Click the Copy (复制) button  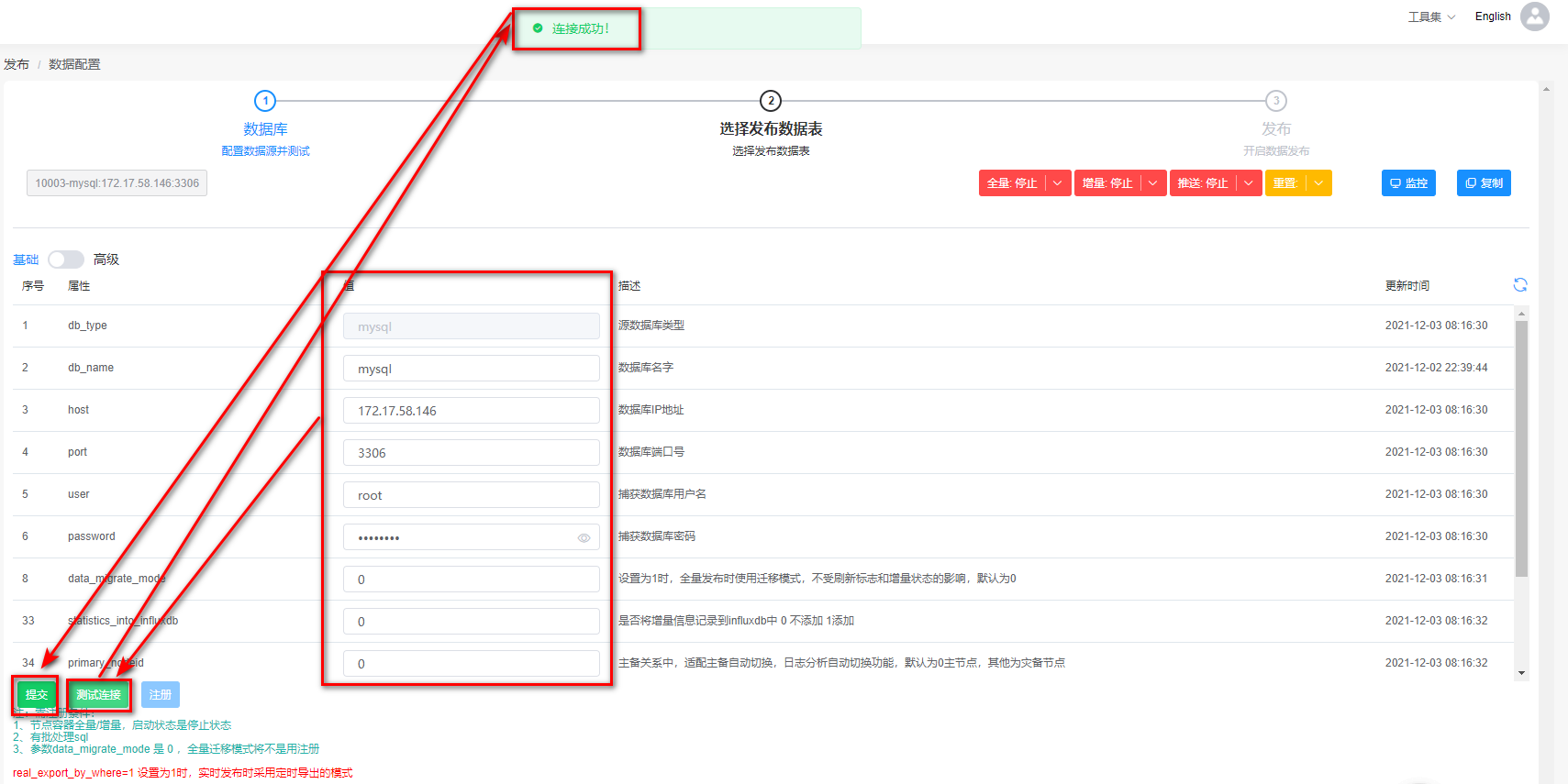[1484, 183]
